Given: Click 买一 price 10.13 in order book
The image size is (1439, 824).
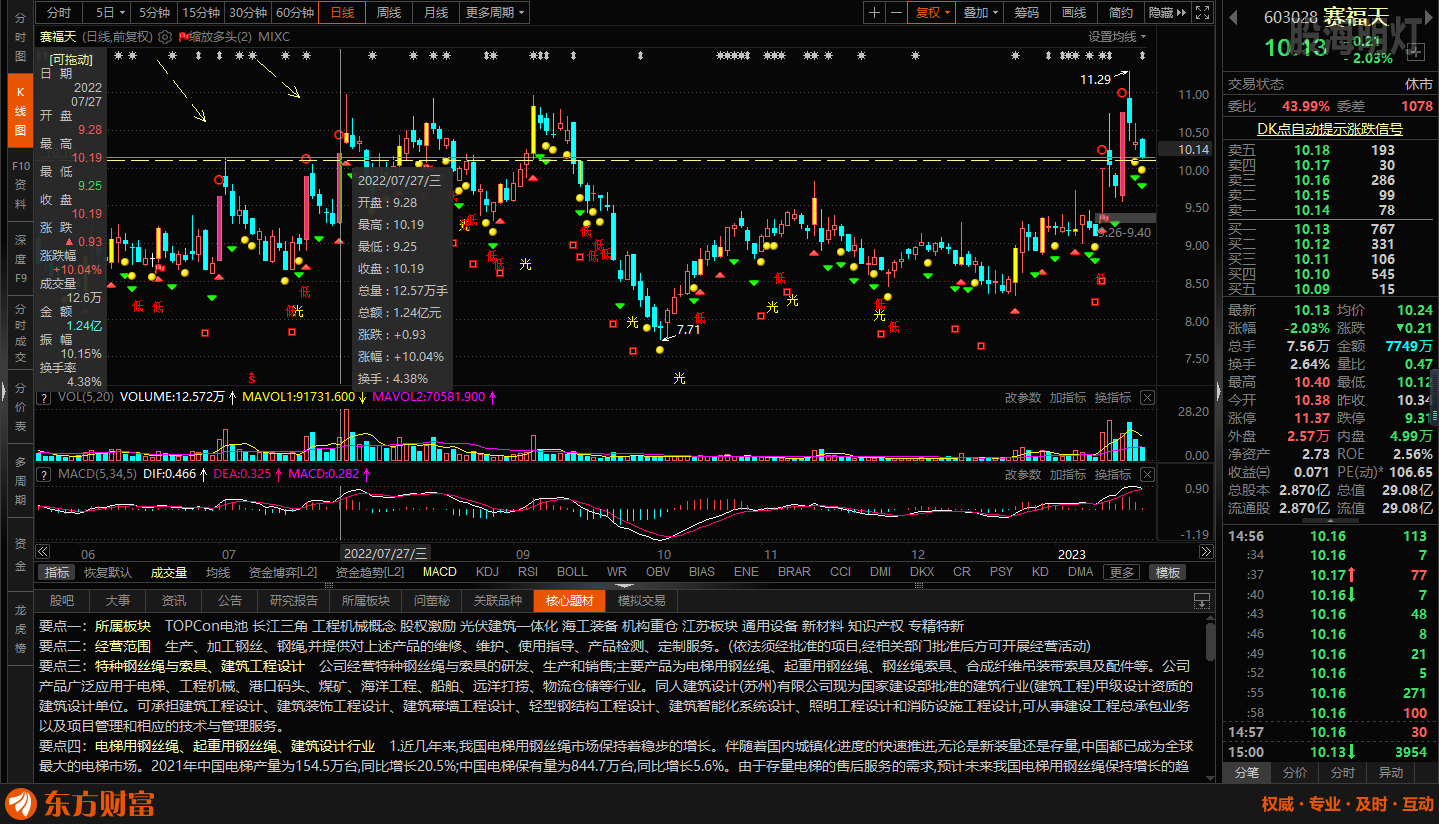Looking at the screenshot, I should point(1312,229).
